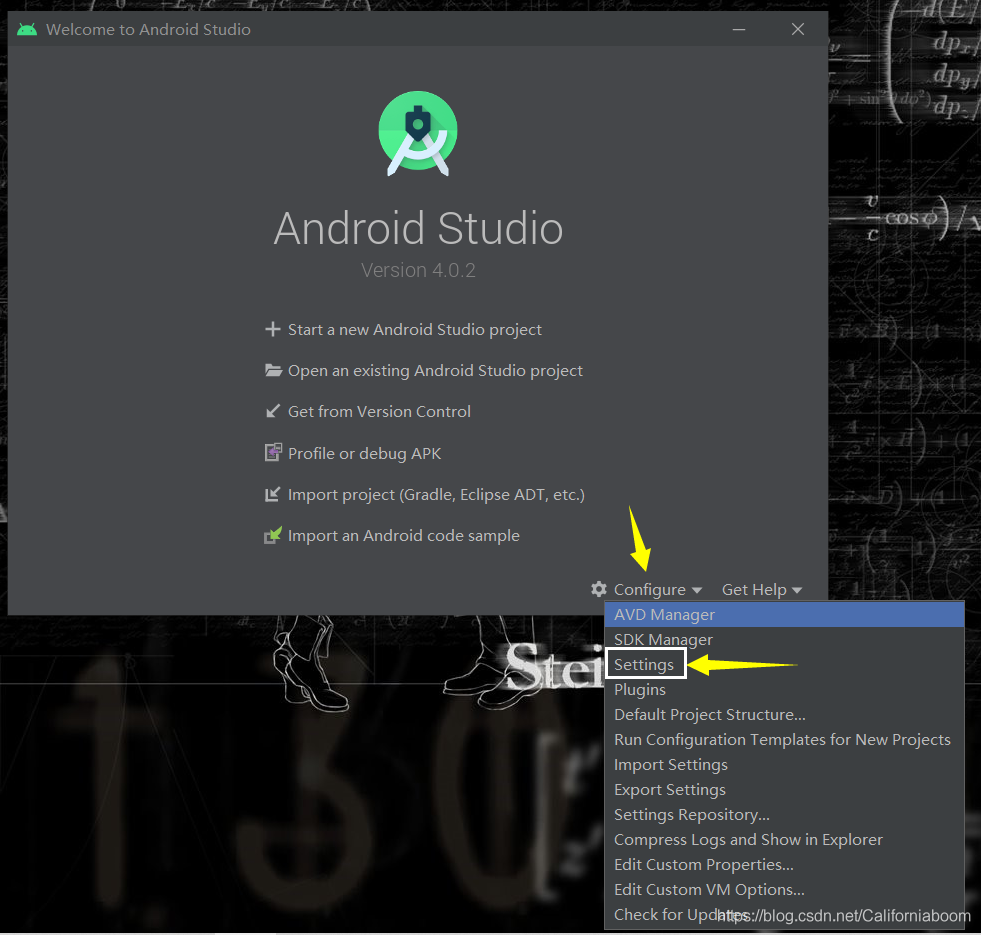This screenshot has width=981, height=935.
Task: Start a new Android Studio project
Action: (414, 329)
